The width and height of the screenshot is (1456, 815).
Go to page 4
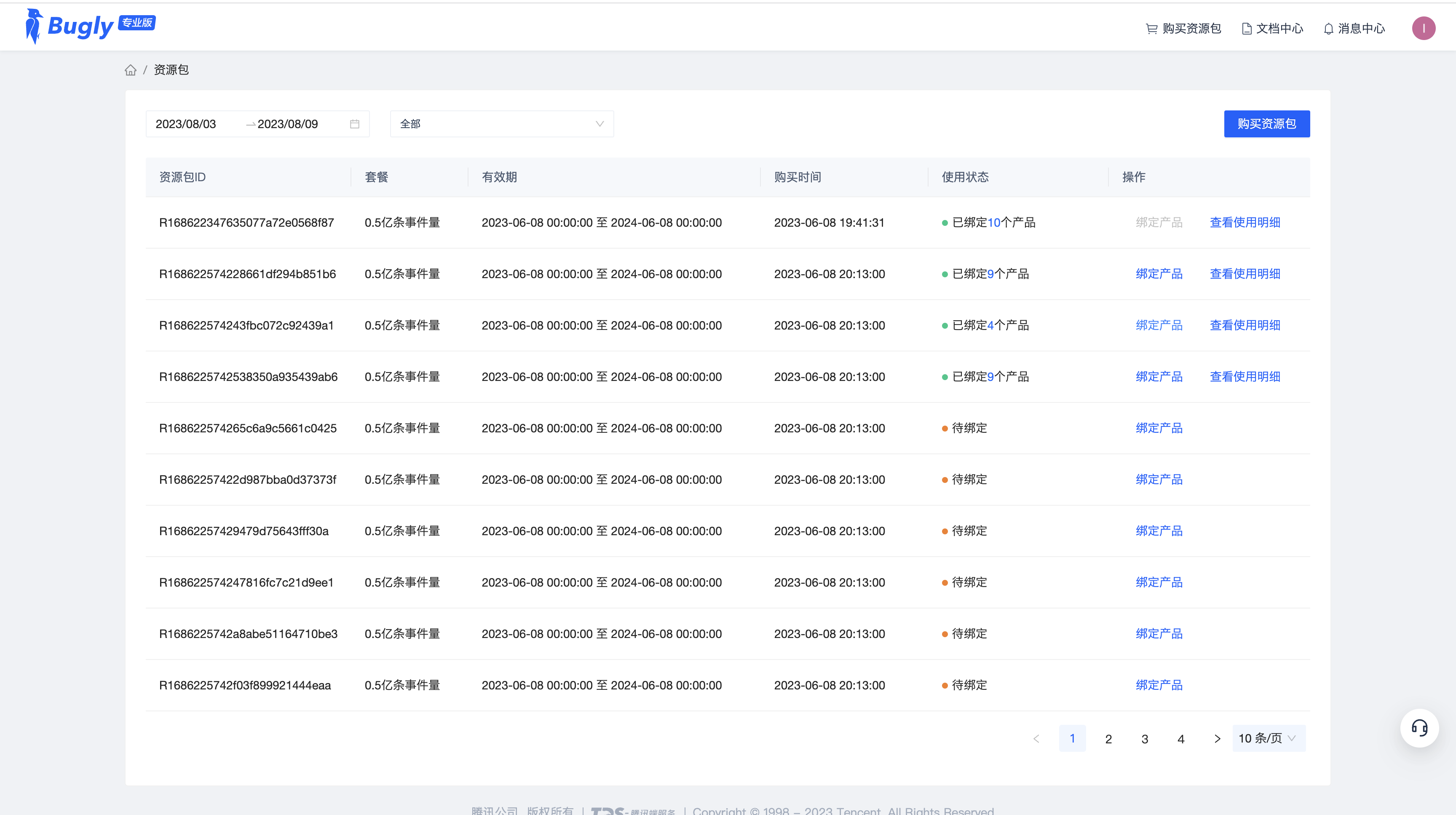(1181, 739)
